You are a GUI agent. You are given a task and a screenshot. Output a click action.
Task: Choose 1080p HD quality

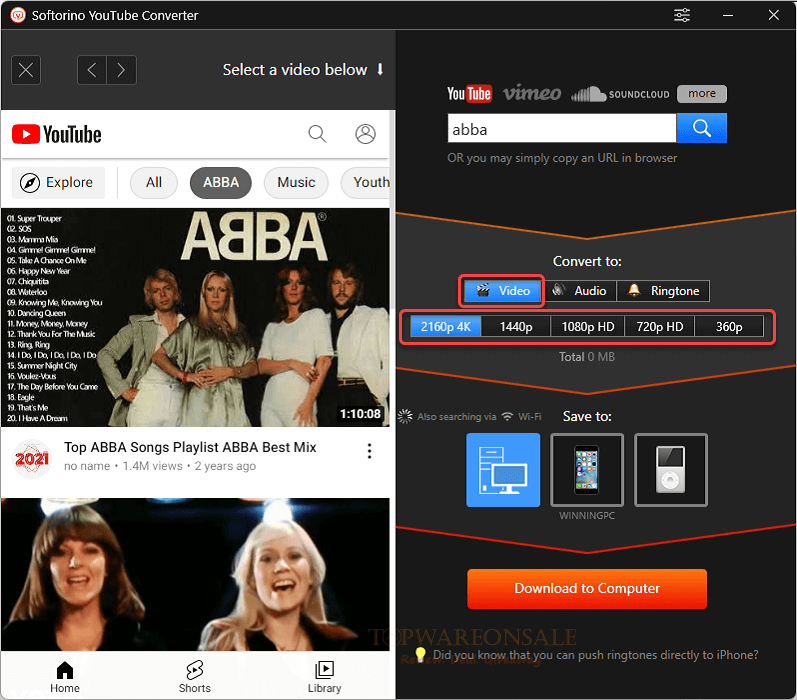click(x=588, y=326)
